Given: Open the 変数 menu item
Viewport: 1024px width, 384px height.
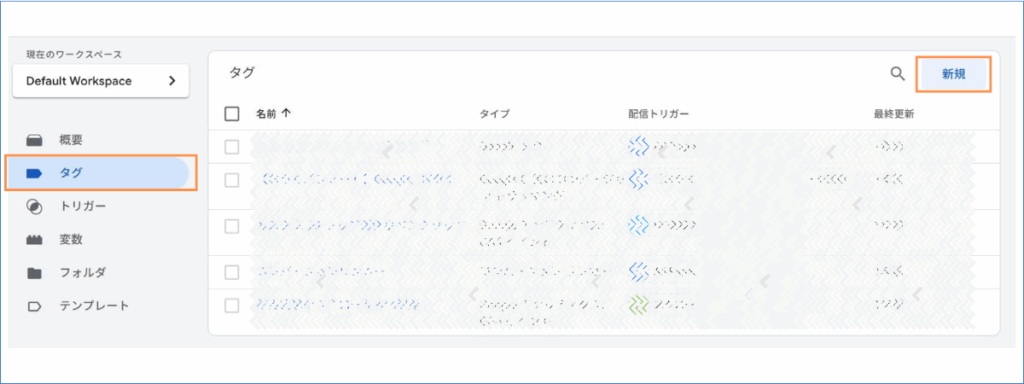Looking at the screenshot, I should click(x=71, y=240).
